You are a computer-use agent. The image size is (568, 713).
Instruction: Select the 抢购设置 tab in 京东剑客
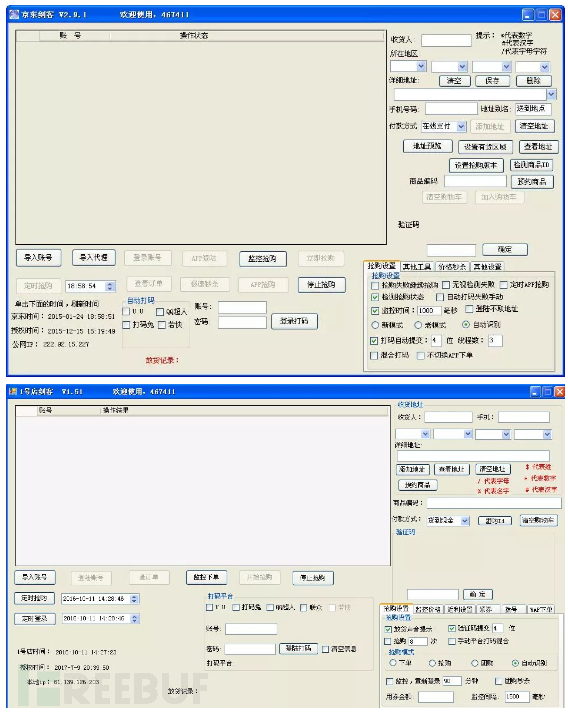point(382,266)
